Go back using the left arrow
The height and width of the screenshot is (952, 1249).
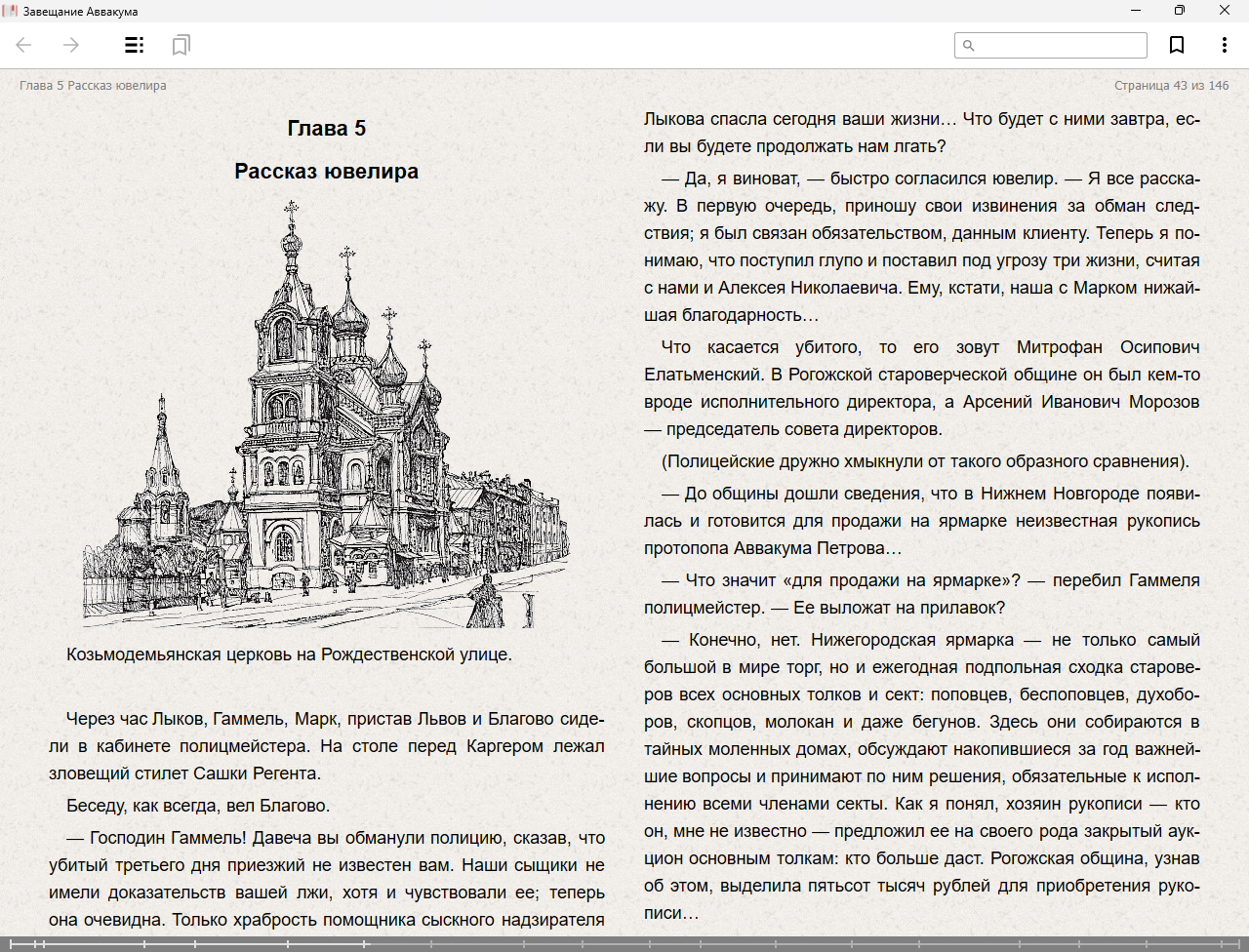point(24,45)
